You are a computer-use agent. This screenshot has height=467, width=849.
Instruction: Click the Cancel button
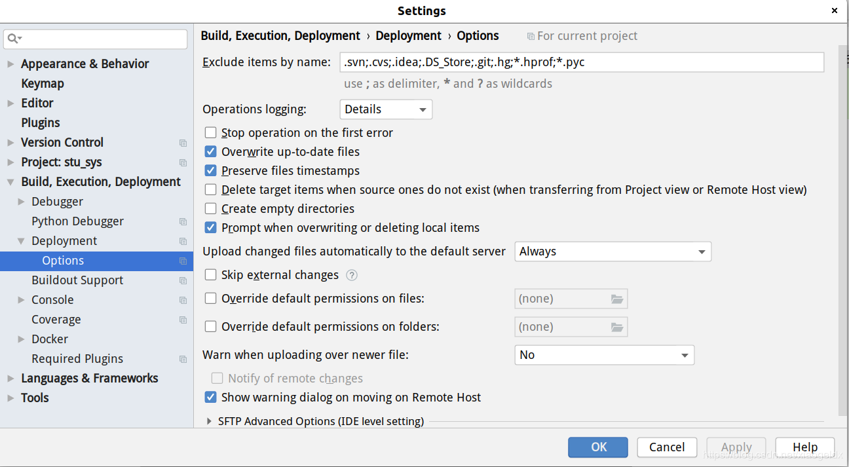[666, 447]
